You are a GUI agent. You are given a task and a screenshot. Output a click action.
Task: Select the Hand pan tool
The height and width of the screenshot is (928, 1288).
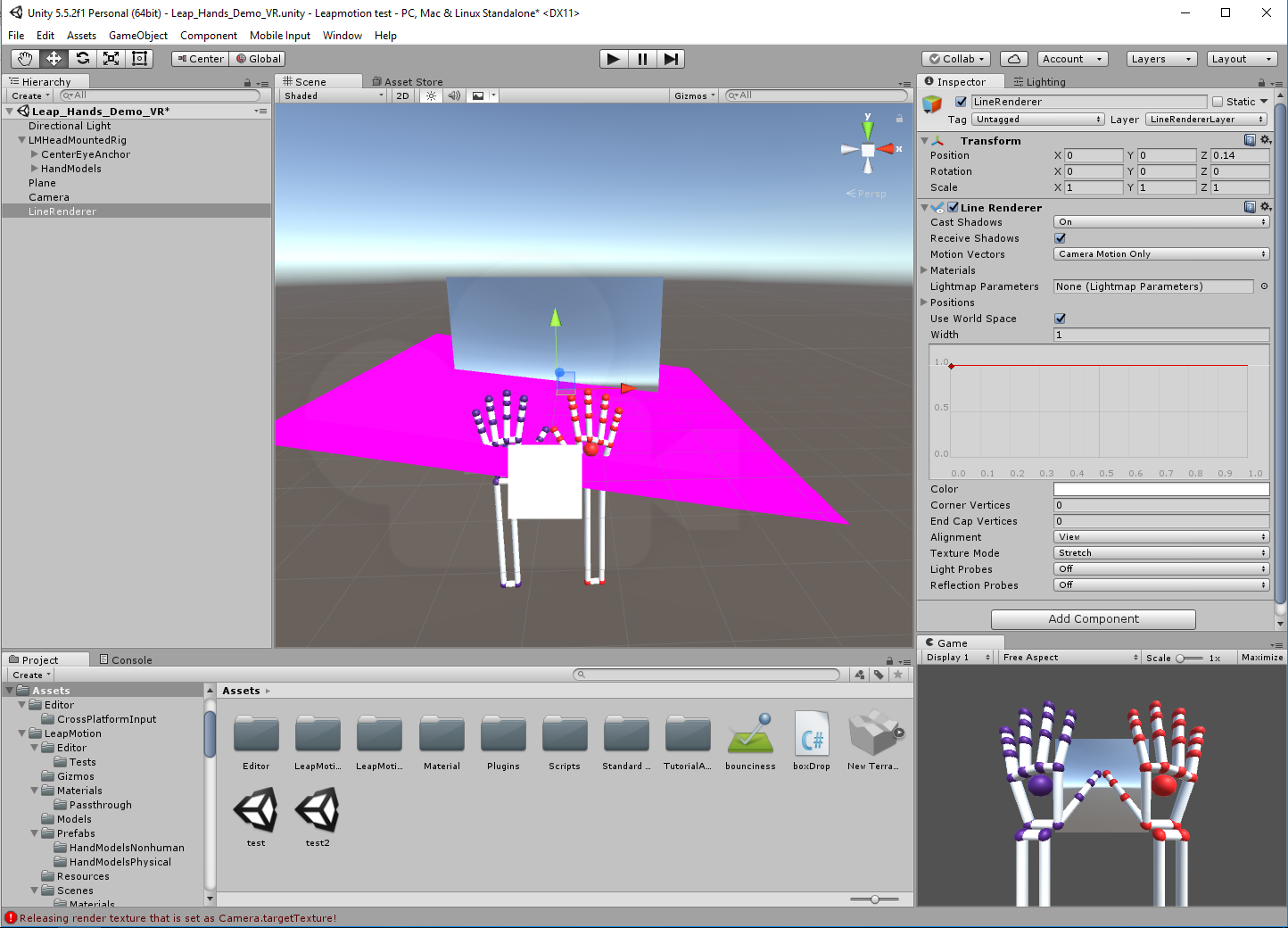pos(24,58)
